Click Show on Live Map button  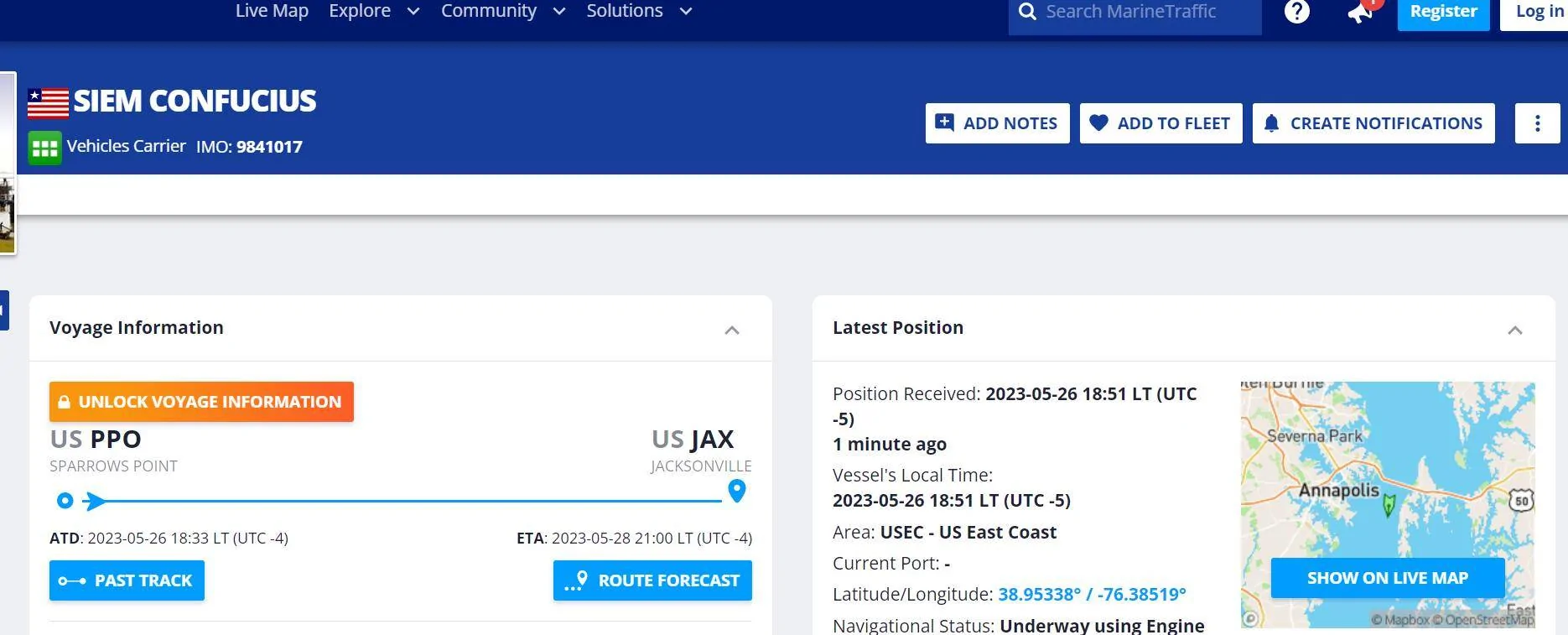coord(1388,578)
